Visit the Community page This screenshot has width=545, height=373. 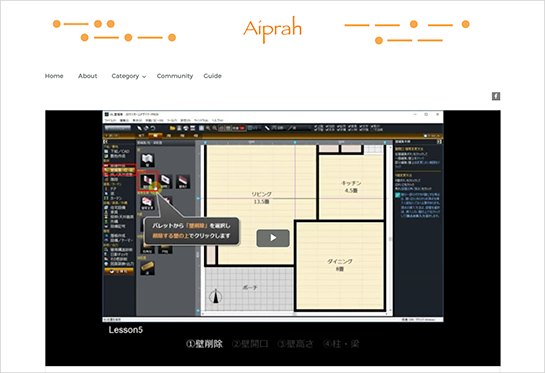(174, 76)
